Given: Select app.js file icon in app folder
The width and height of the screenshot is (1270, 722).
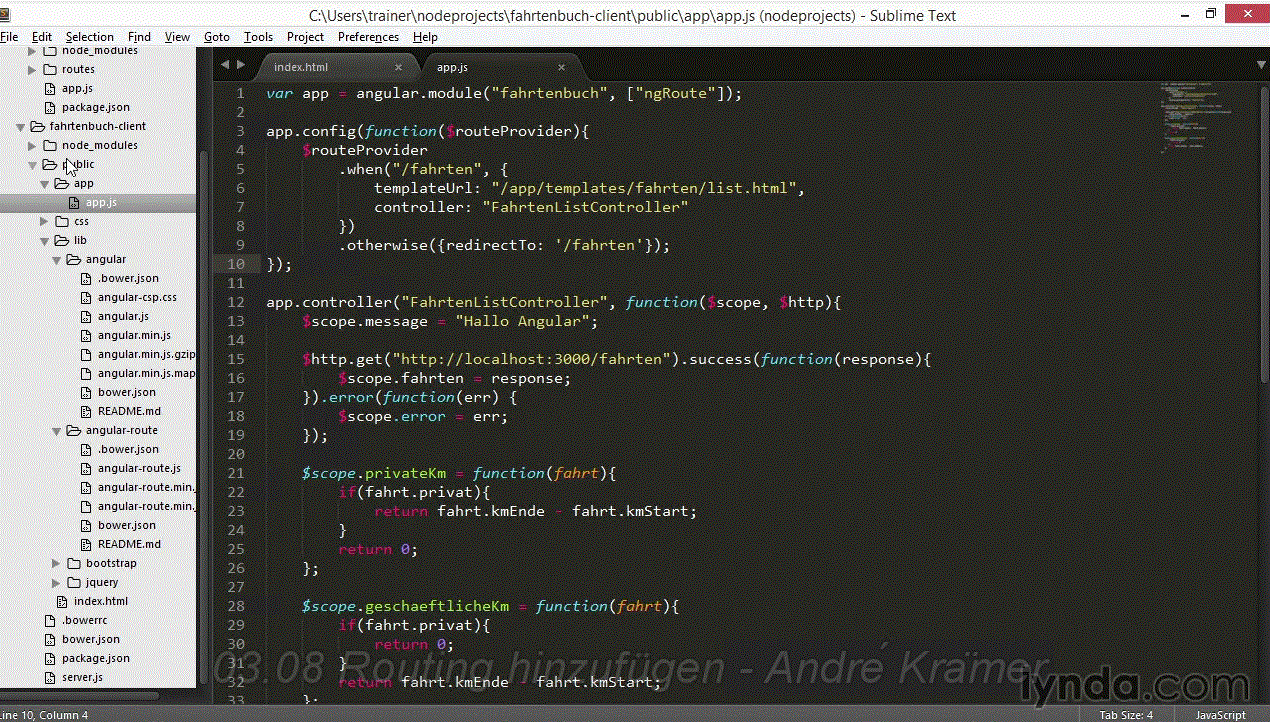Looking at the screenshot, I should 73,203.
